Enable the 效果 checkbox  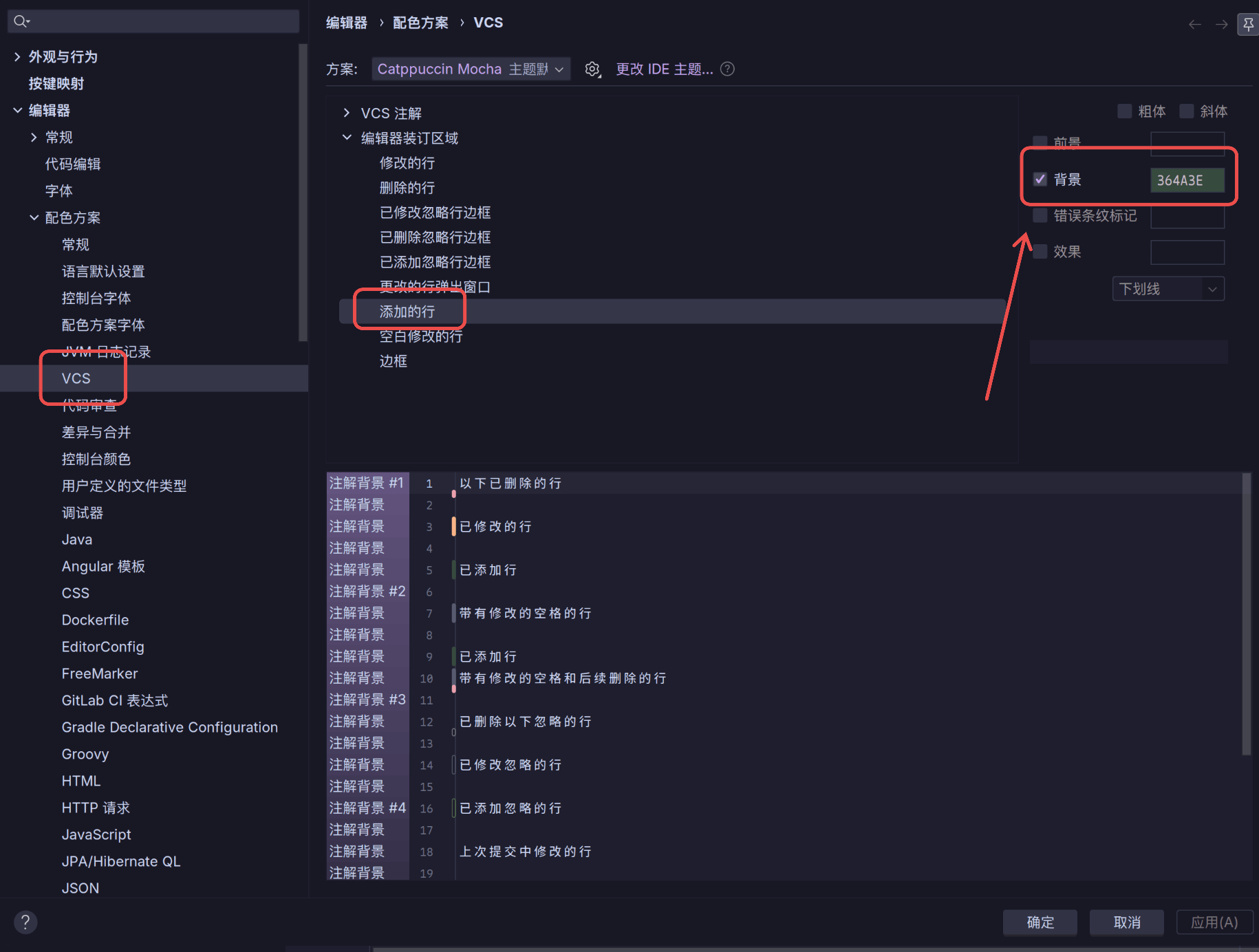(x=1040, y=252)
